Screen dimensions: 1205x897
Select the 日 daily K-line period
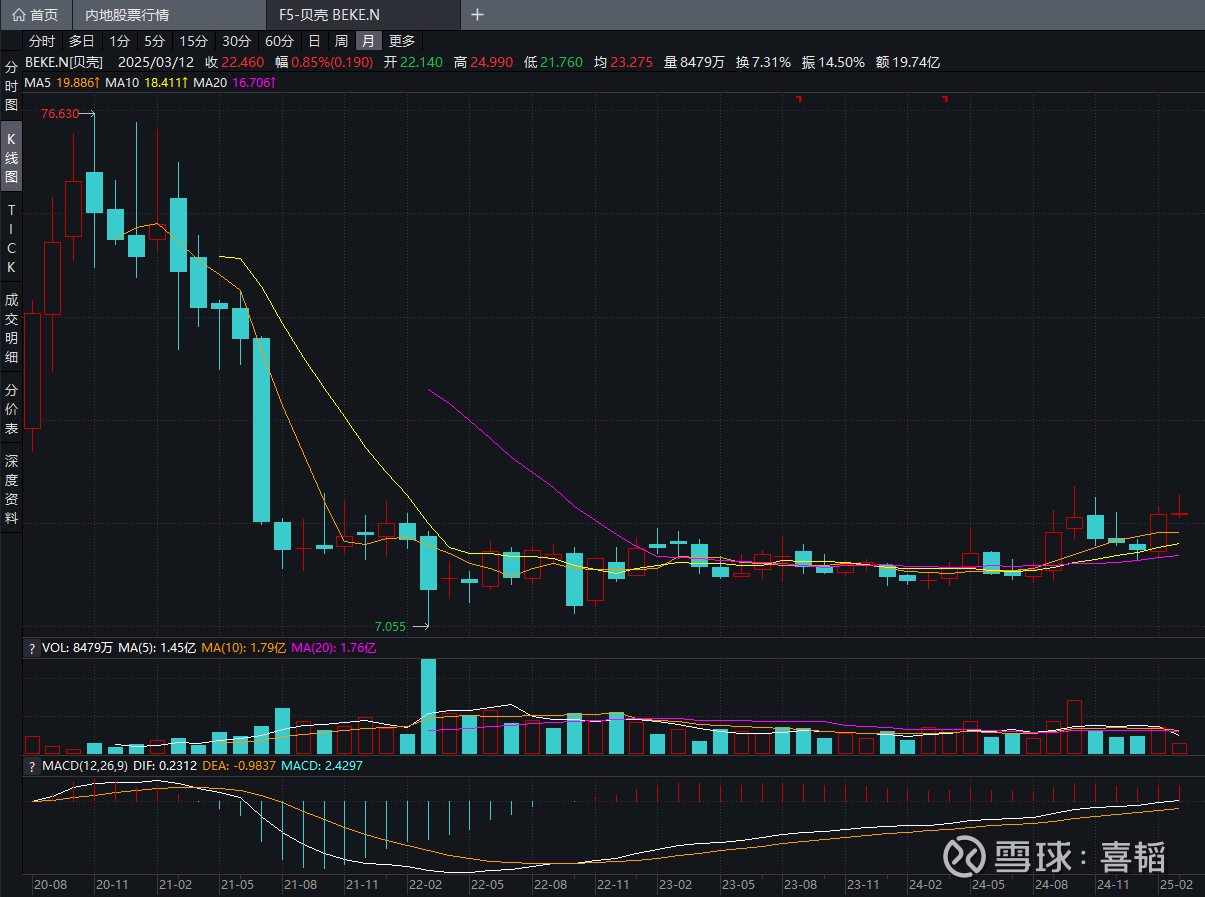pyautogui.click(x=314, y=41)
